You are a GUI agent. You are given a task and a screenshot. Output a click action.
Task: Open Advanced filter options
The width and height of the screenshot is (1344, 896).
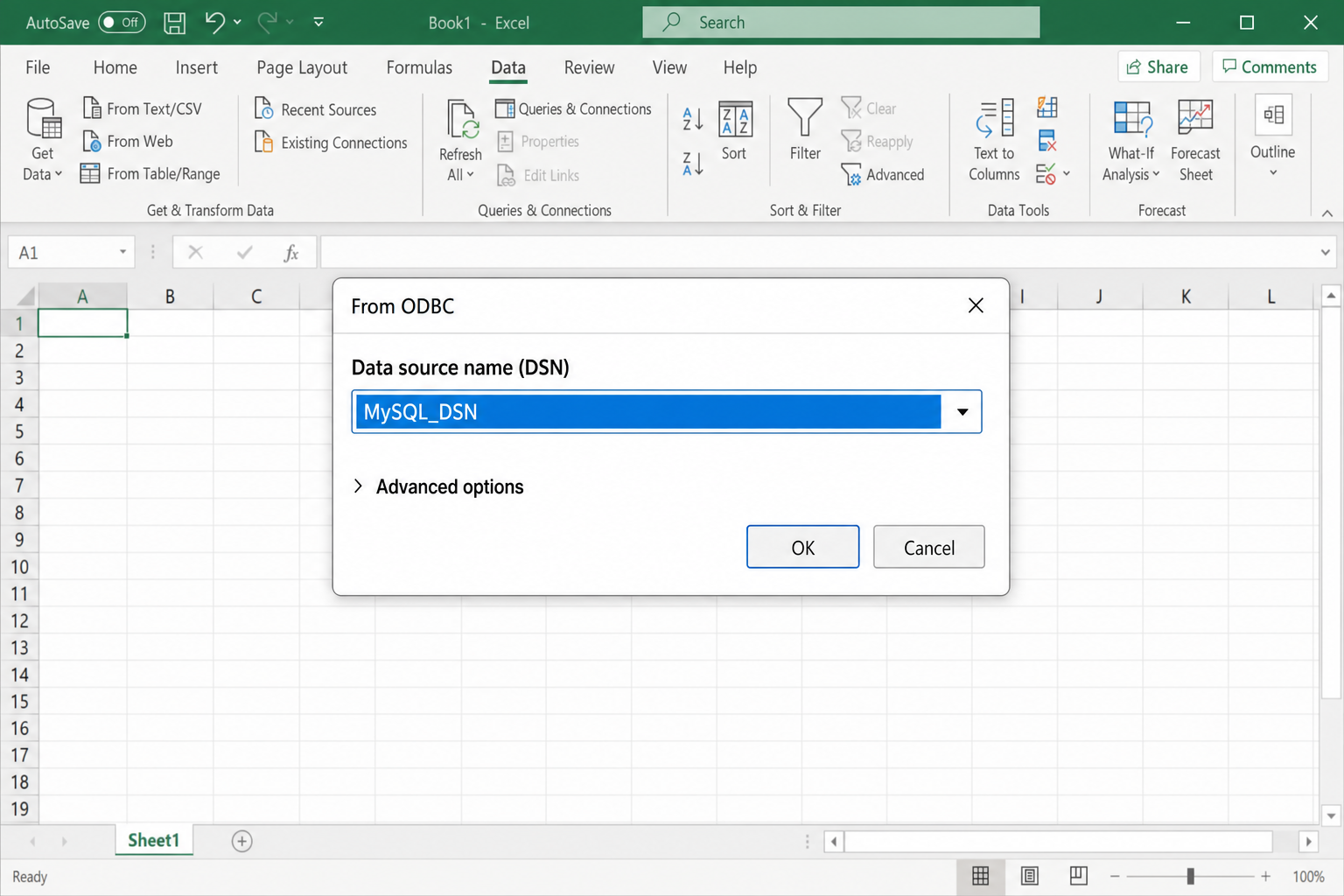pyautogui.click(x=883, y=174)
